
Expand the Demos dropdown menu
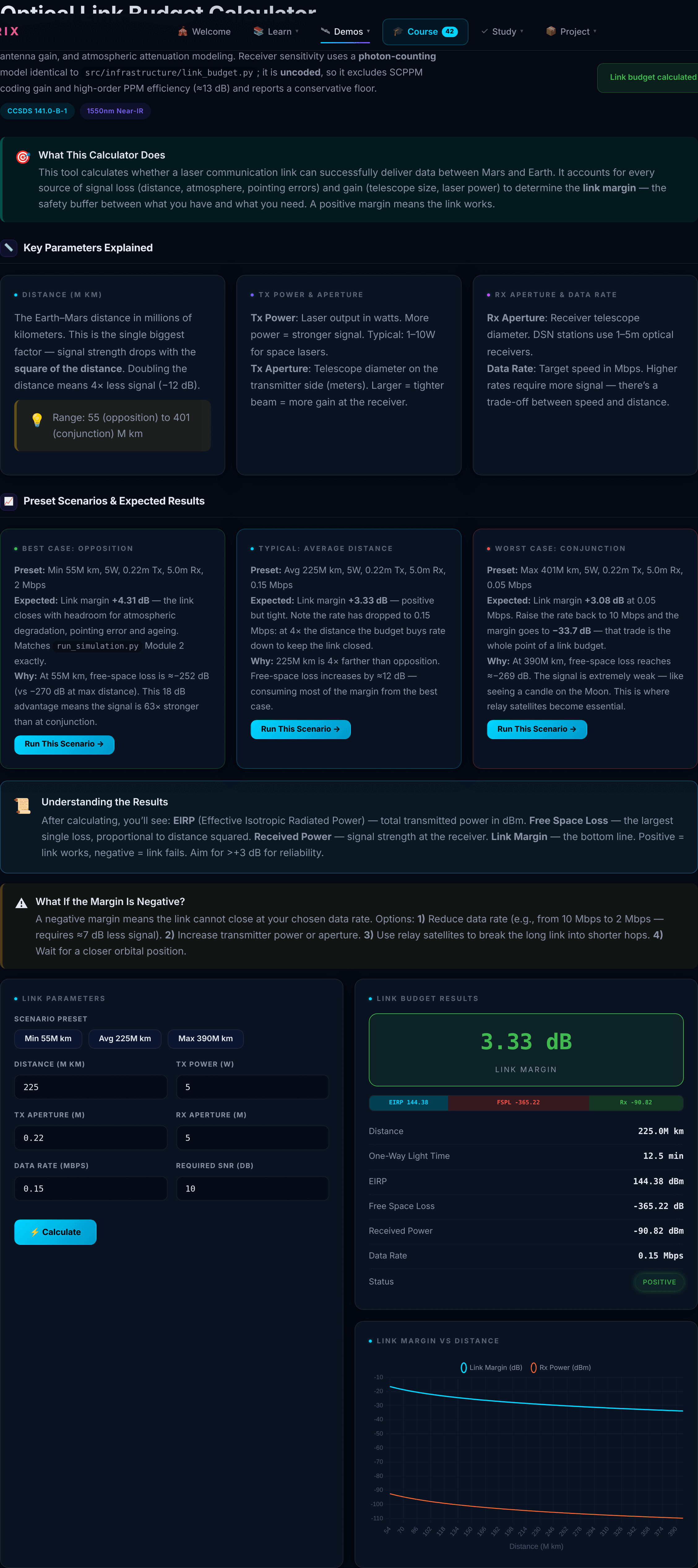pyautogui.click(x=345, y=32)
